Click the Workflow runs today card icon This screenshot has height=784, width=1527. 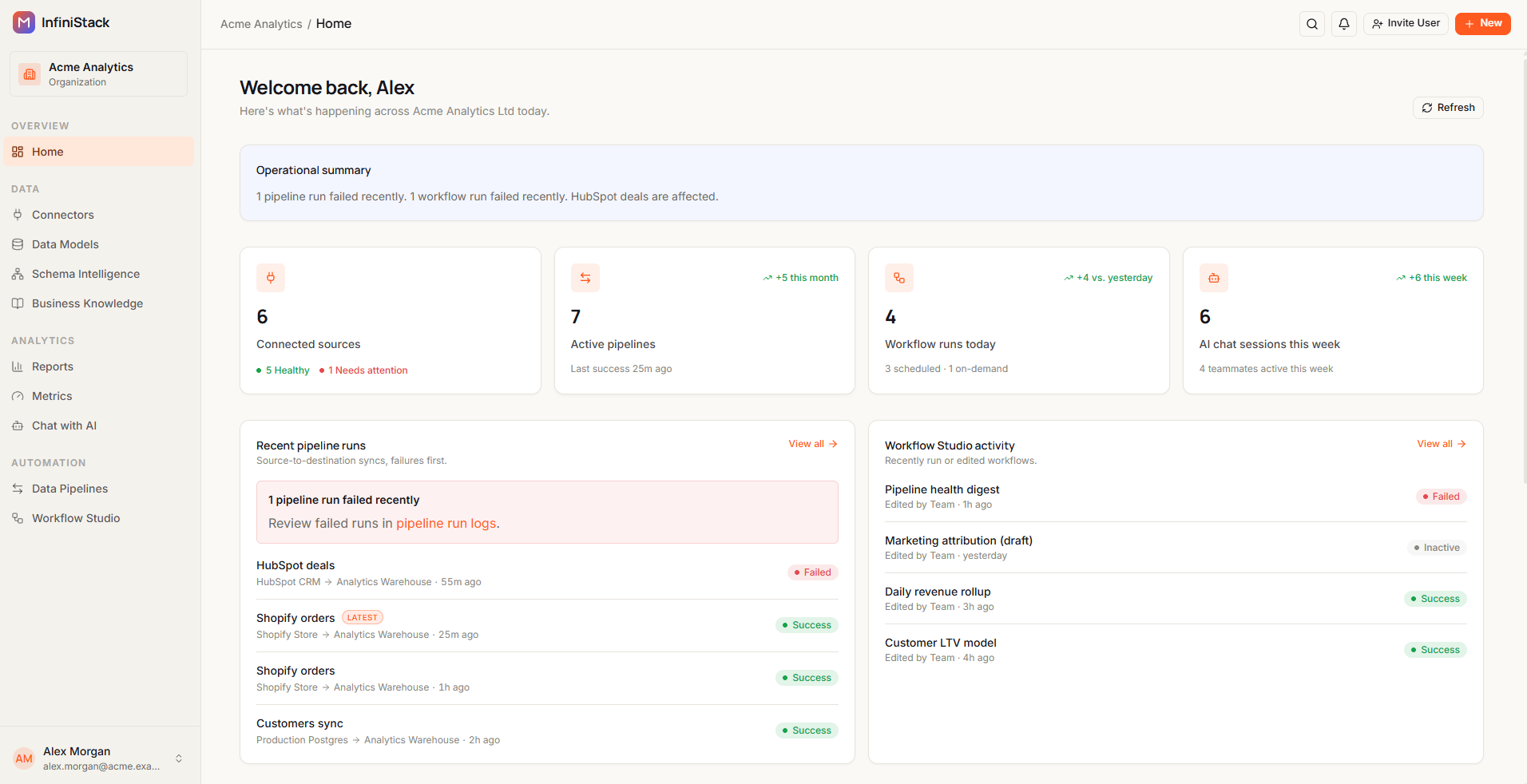tap(899, 278)
